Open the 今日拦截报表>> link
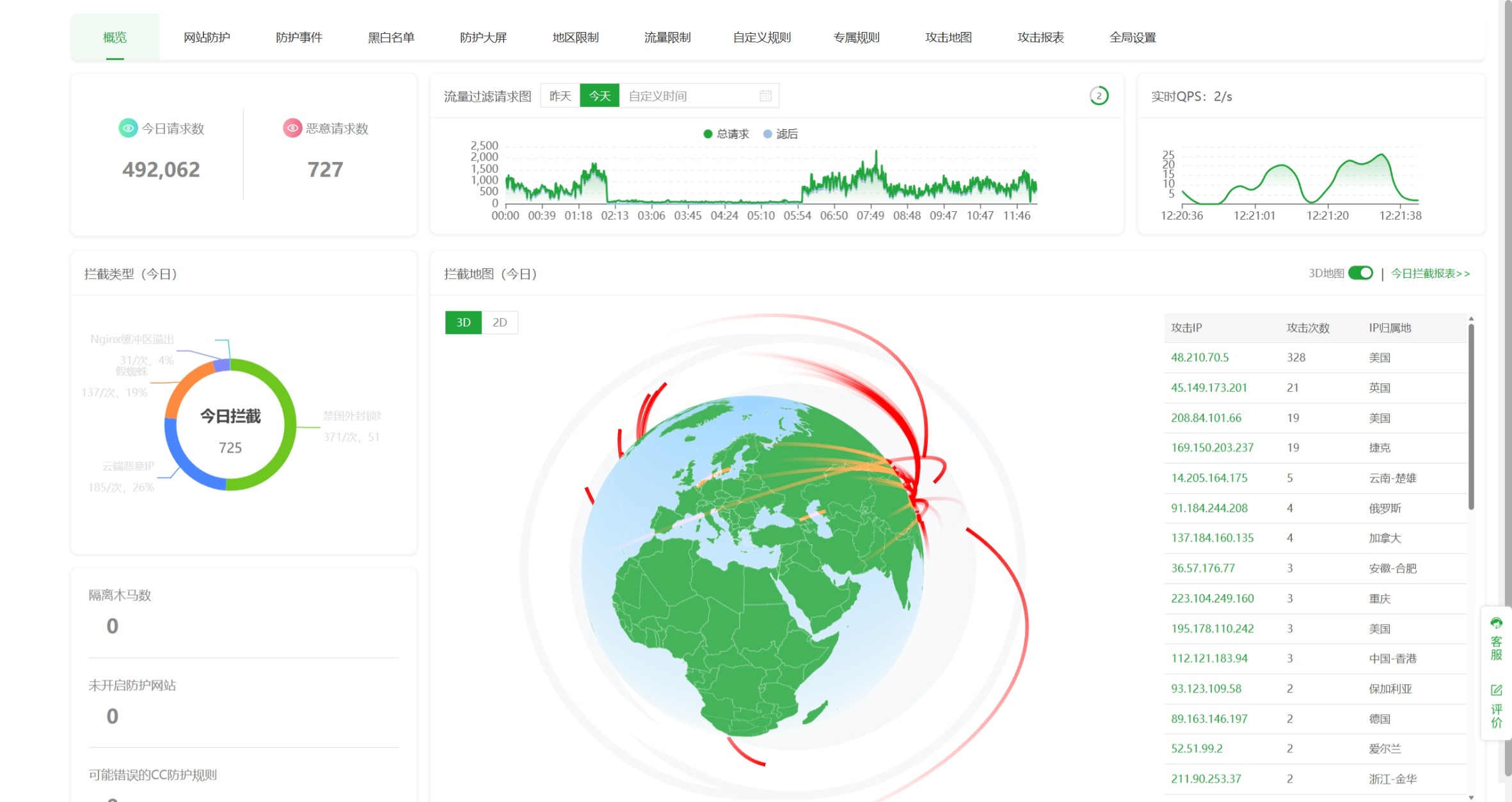Viewport: 1512px width, 802px height. tap(1430, 273)
